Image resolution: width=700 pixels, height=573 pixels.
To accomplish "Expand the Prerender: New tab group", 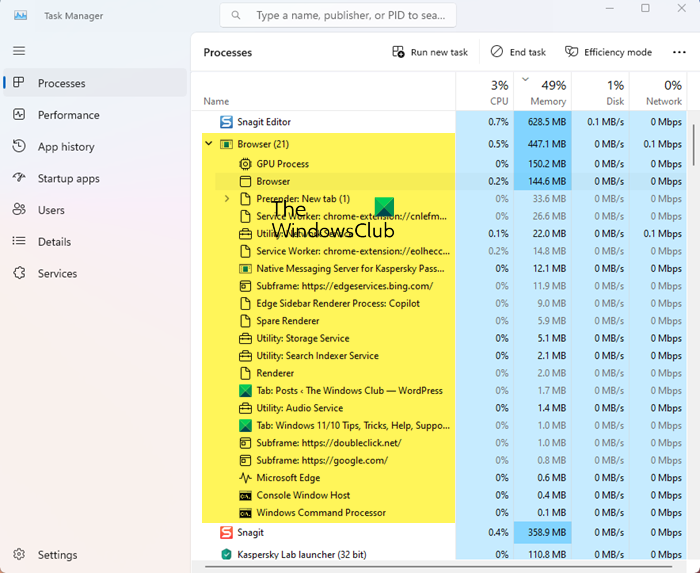I will 227,199.
